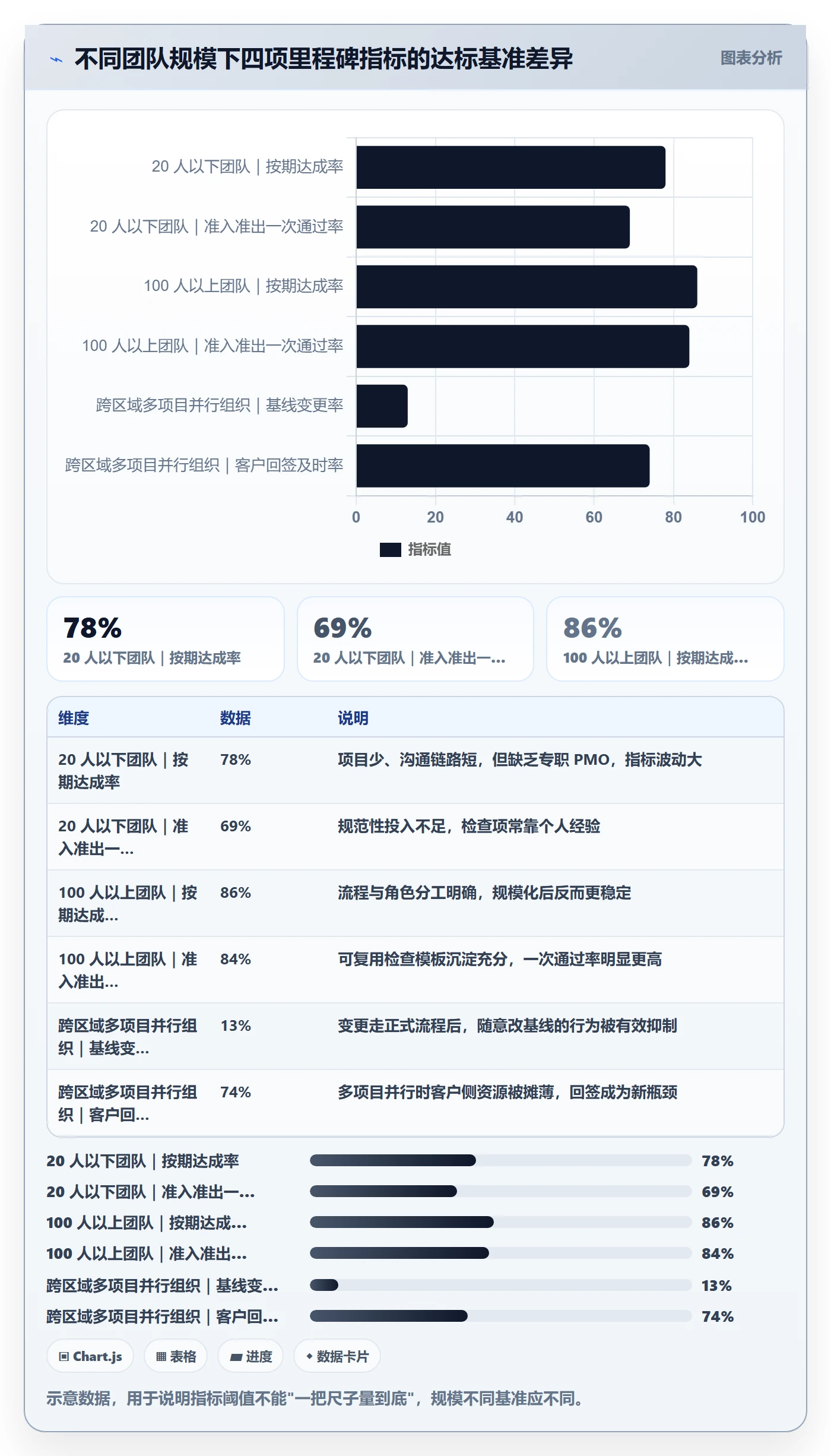This screenshot has height=1456, width=831.
Task: Click the 86% progress bar
Action: pos(501,1222)
